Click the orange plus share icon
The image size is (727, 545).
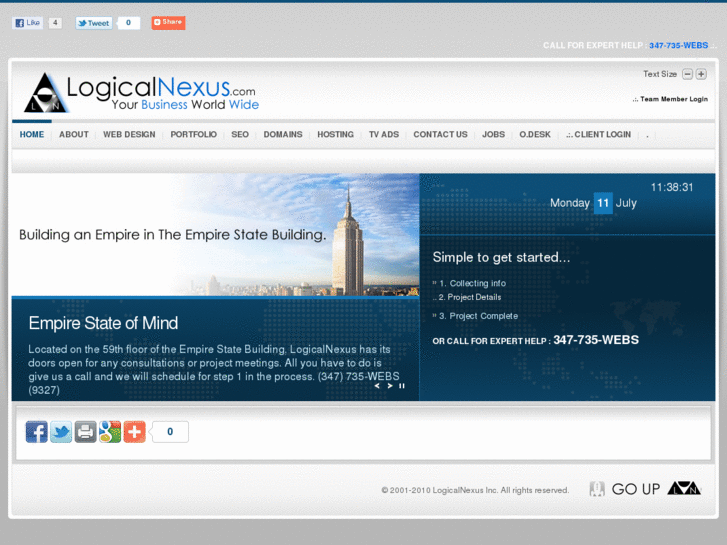click(134, 432)
